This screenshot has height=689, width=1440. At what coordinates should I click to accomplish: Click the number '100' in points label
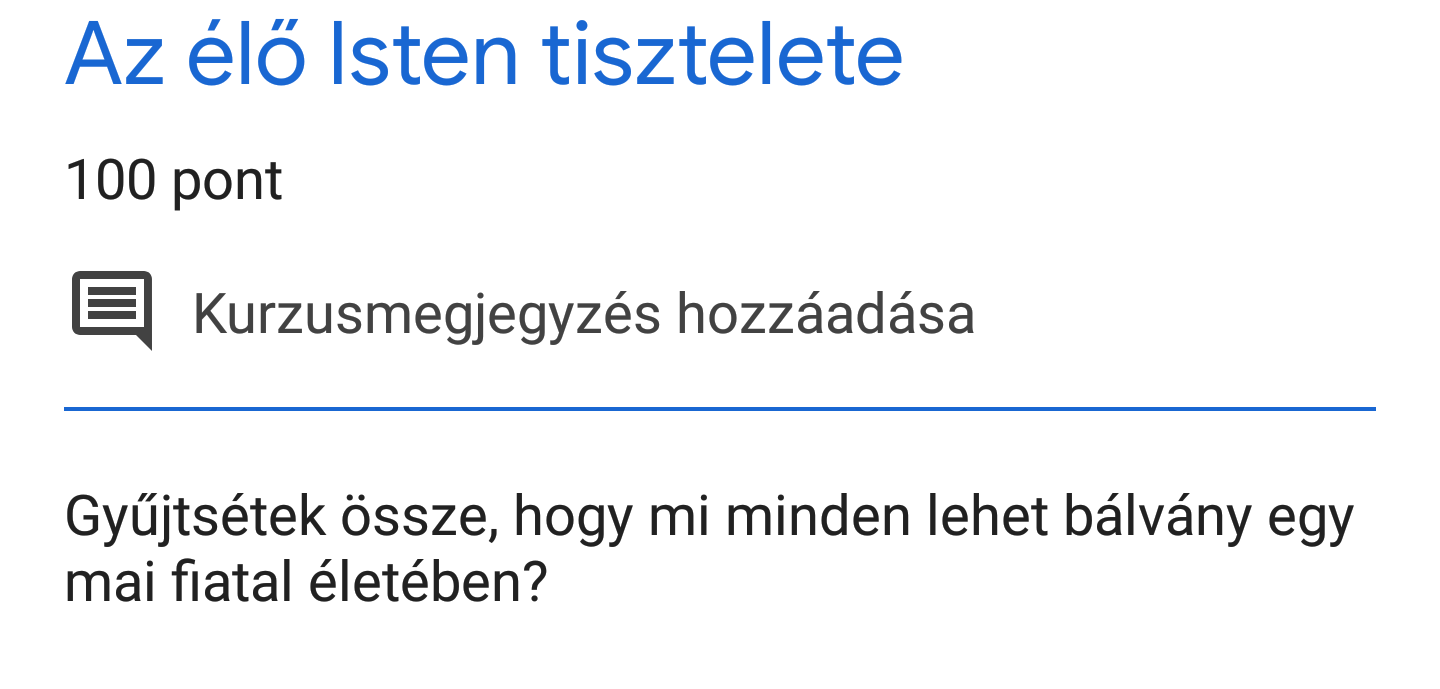[110, 181]
